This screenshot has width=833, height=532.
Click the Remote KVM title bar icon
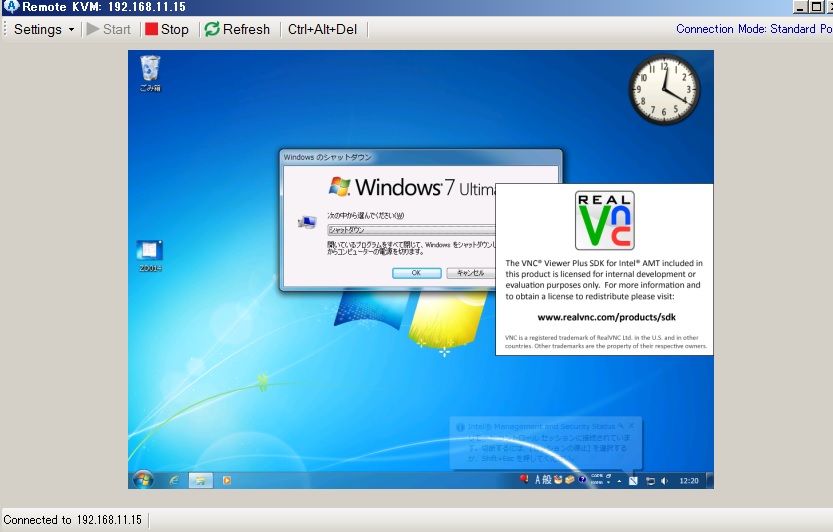(x=11, y=7)
